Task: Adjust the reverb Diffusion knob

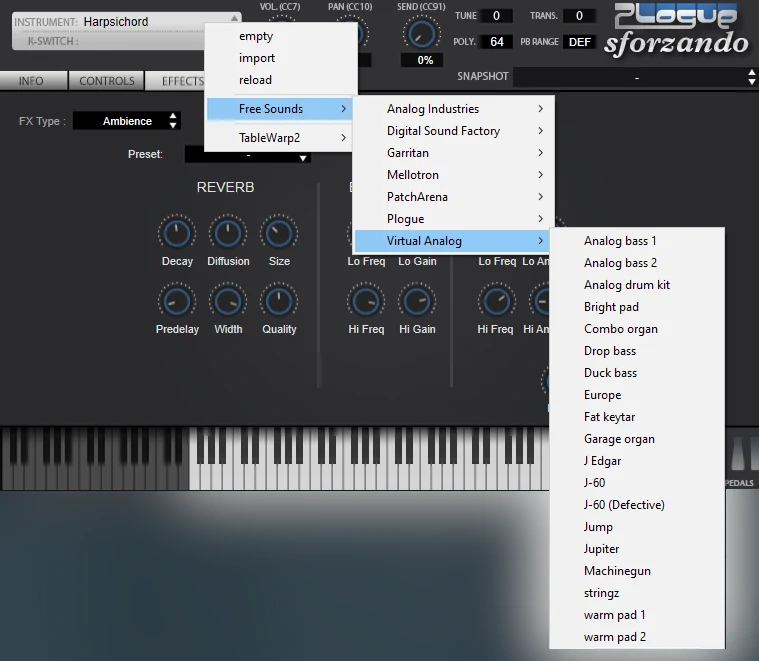Action: click(x=228, y=234)
